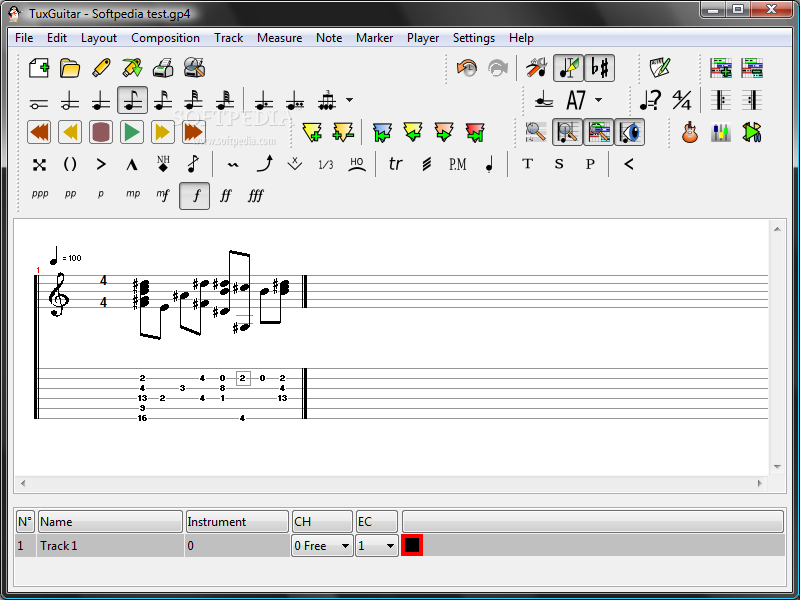
Task: Click the tuplet division icon
Action: [327, 101]
